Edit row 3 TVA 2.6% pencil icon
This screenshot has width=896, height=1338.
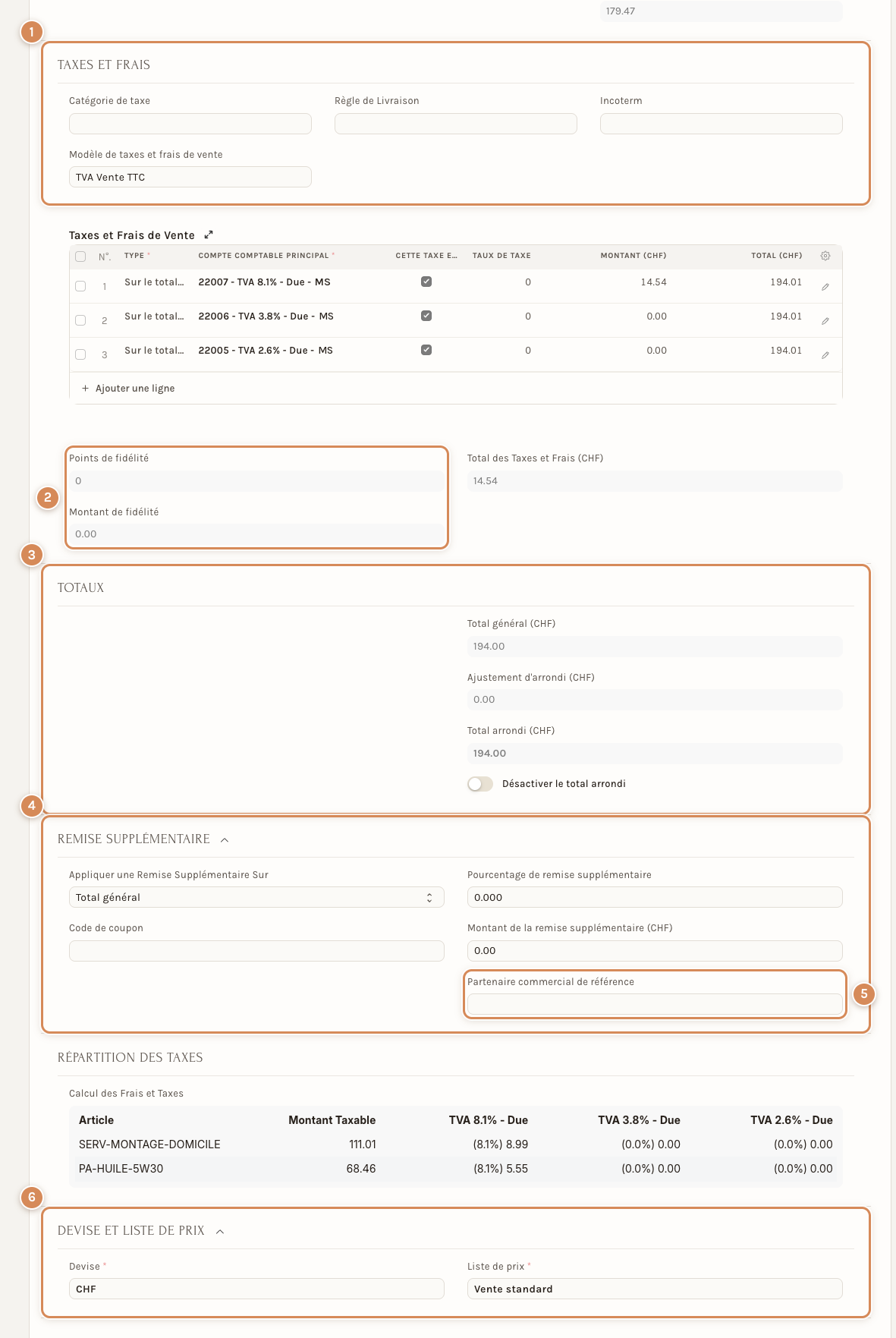click(x=825, y=355)
